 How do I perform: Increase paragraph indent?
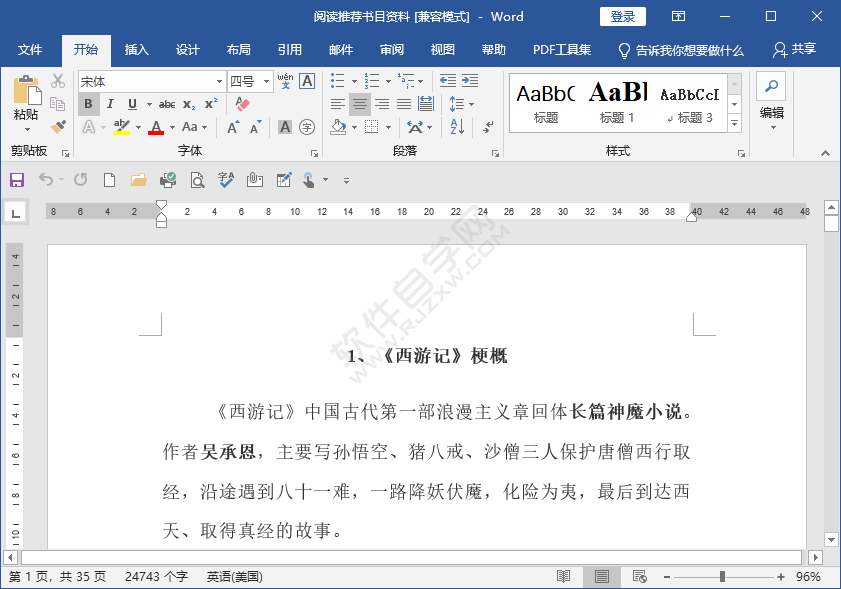[470, 81]
